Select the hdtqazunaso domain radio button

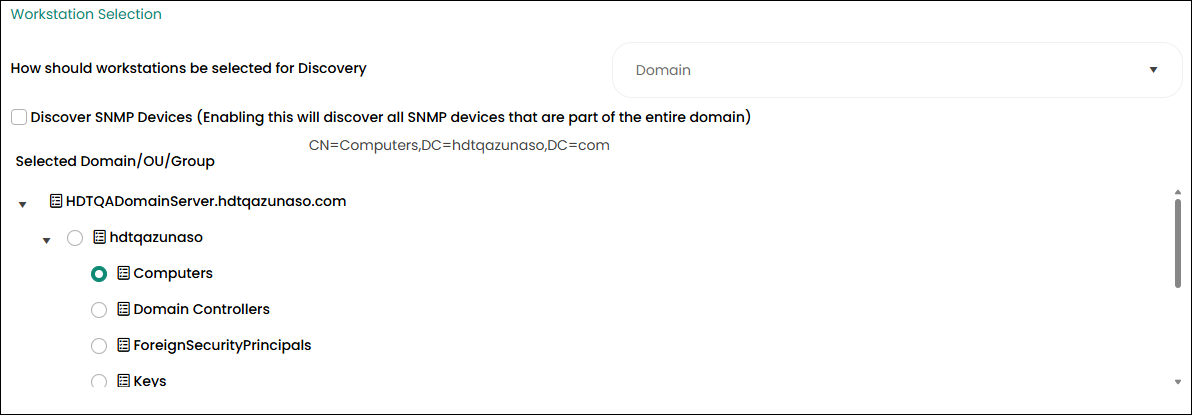coord(75,238)
